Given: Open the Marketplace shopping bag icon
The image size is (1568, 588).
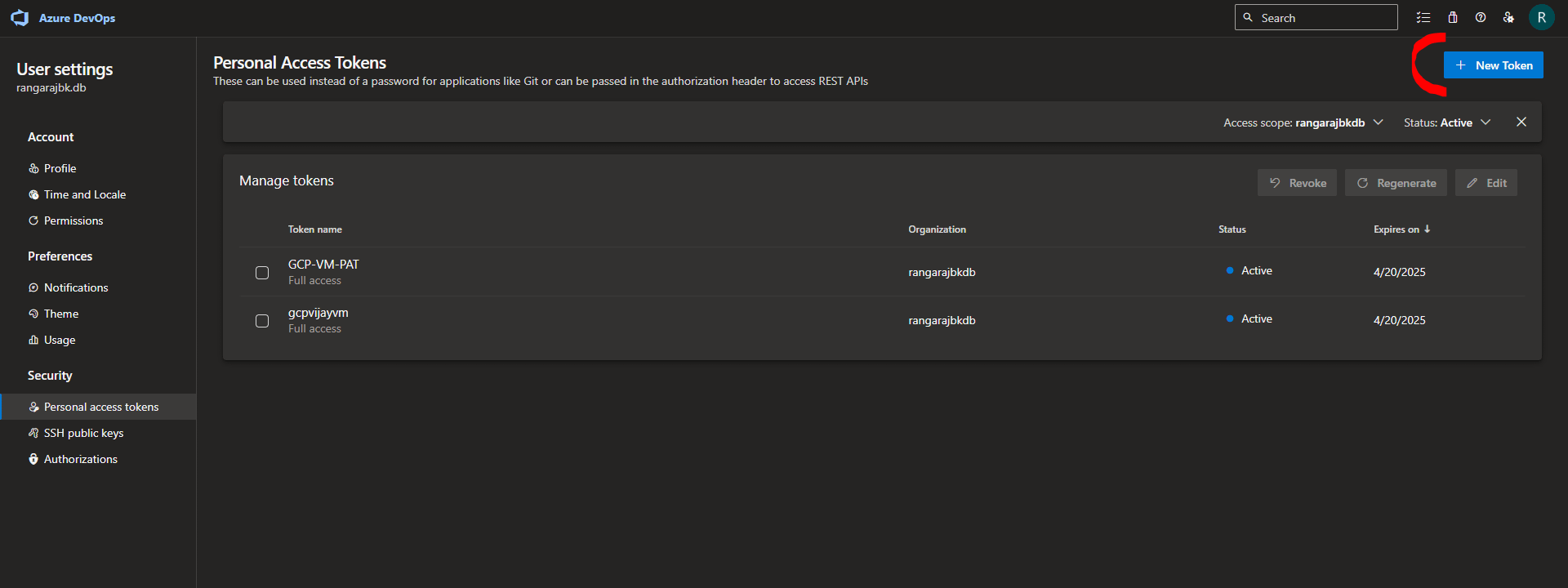Looking at the screenshot, I should coord(1453,17).
